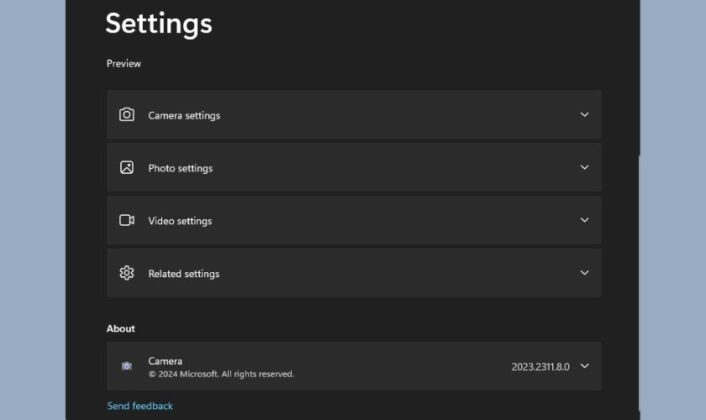The image size is (706, 420).
Task: Click the Settings page heading
Action: (x=159, y=23)
